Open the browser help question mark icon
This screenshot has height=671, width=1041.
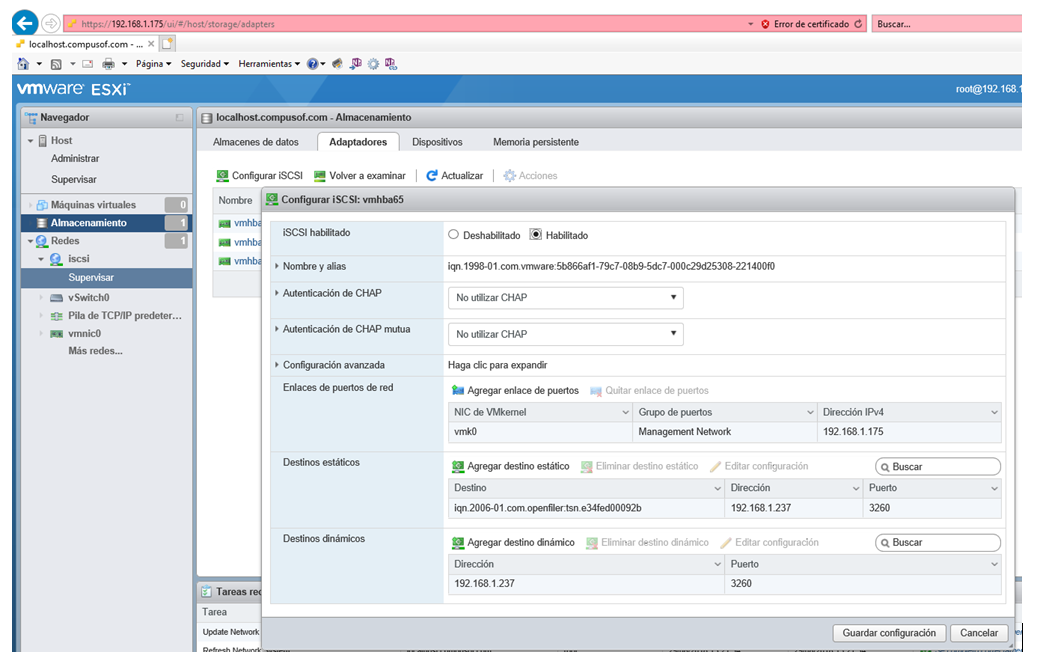click(312, 64)
